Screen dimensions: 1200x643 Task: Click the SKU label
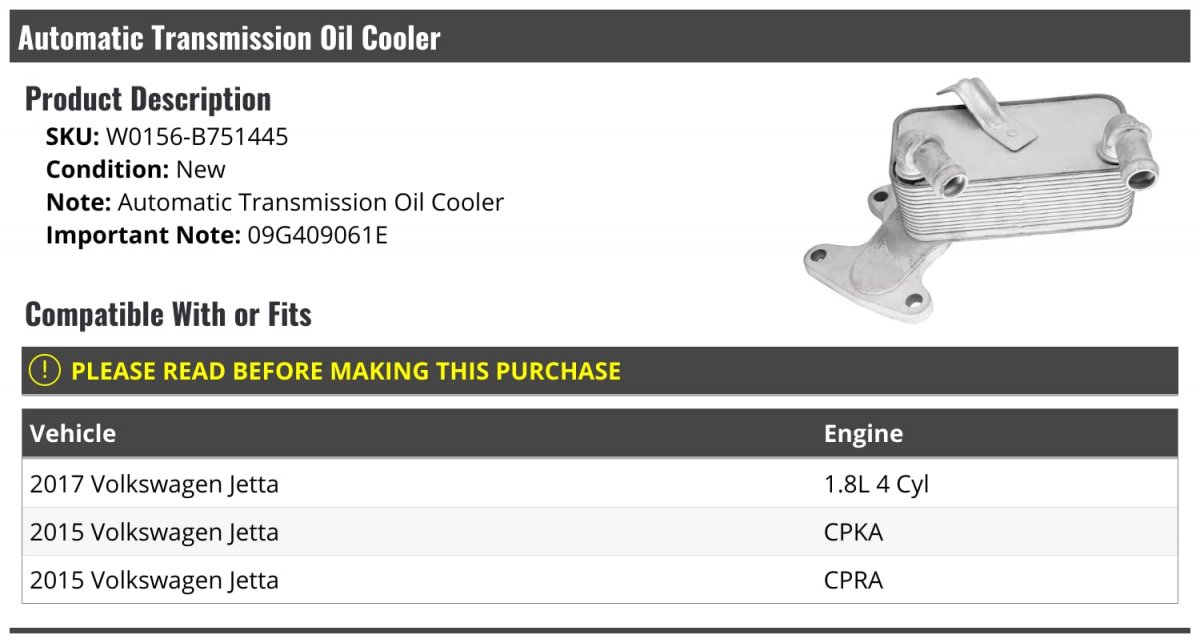point(73,137)
